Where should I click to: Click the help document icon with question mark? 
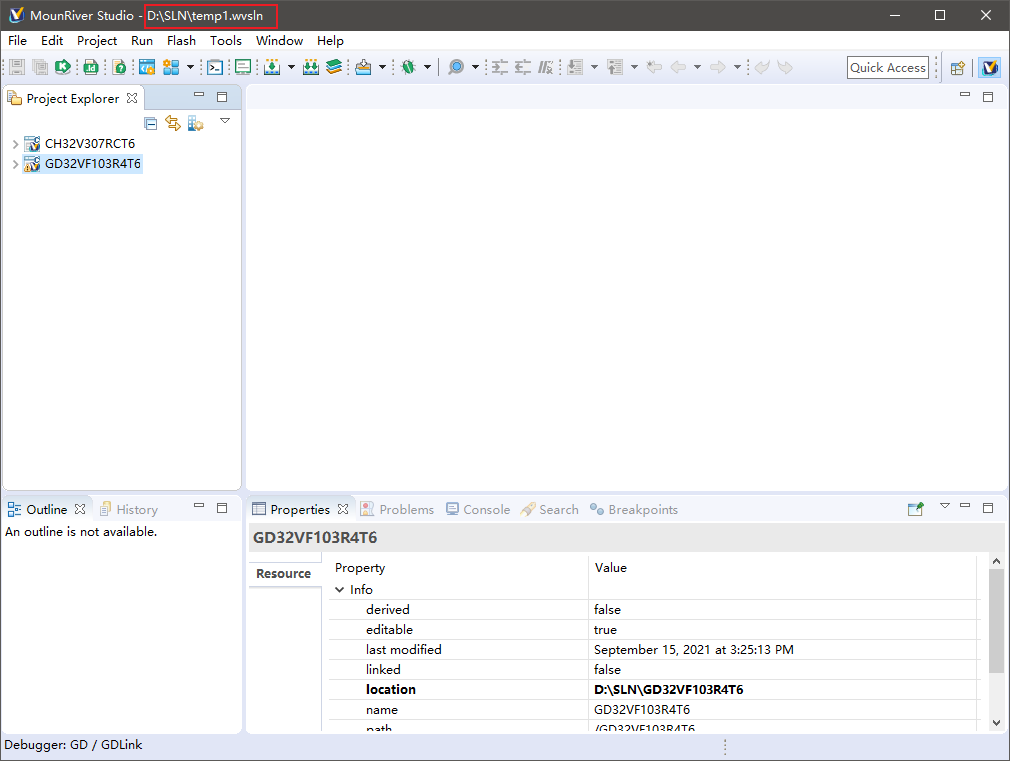pos(119,67)
